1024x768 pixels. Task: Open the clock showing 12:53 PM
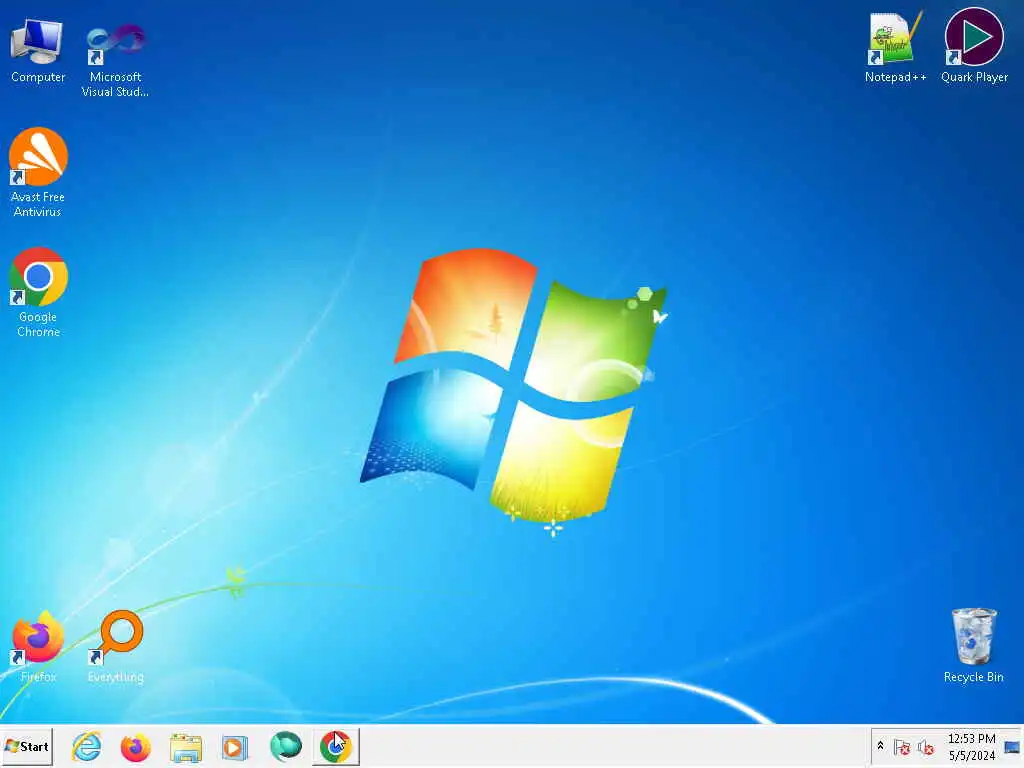point(972,746)
